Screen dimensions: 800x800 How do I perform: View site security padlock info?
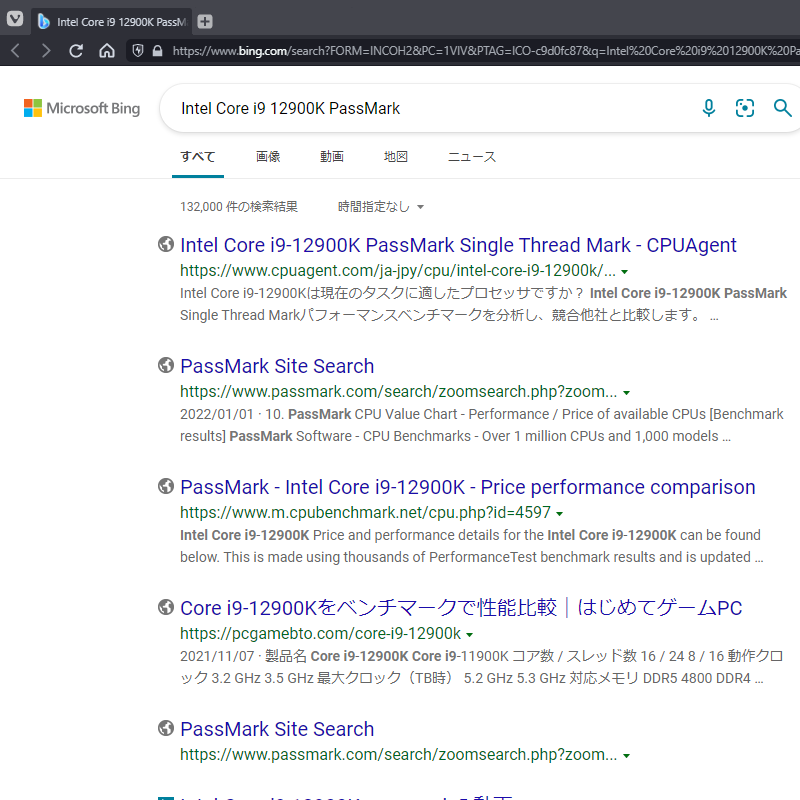[158, 51]
